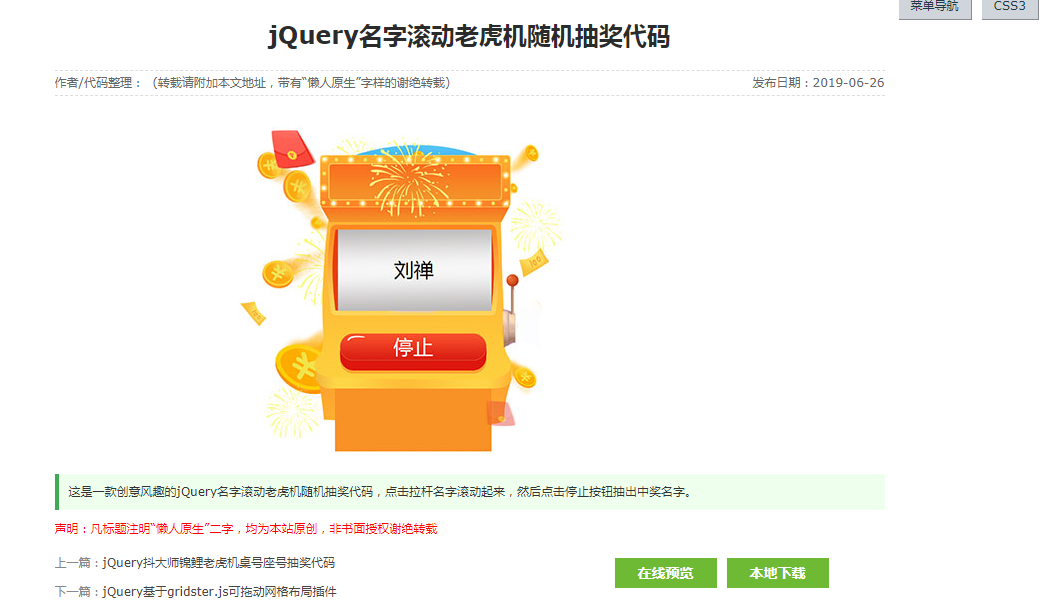Click the 100 banknote right of the machine
The height and width of the screenshot is (612, 1057).
(x=533, y=262)
